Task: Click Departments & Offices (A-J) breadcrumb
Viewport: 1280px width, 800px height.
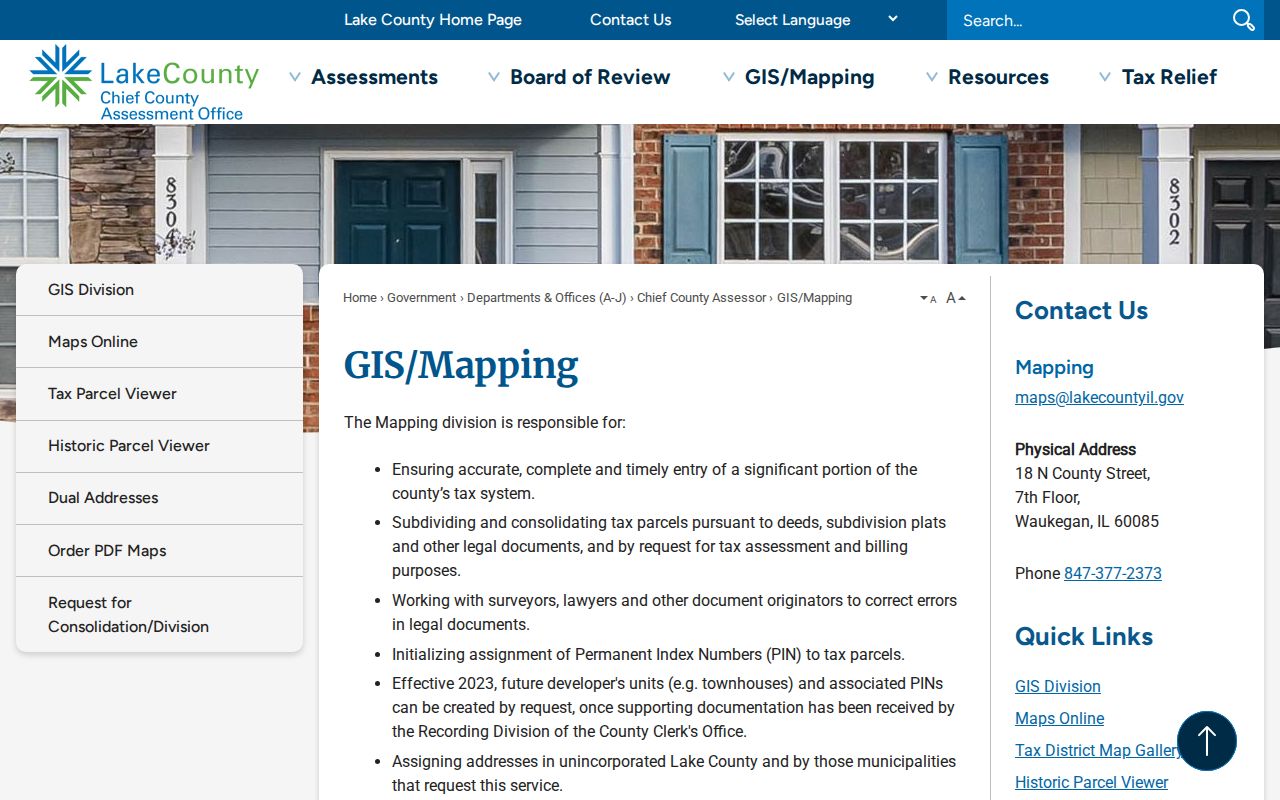Action: [x=546, y=298]
